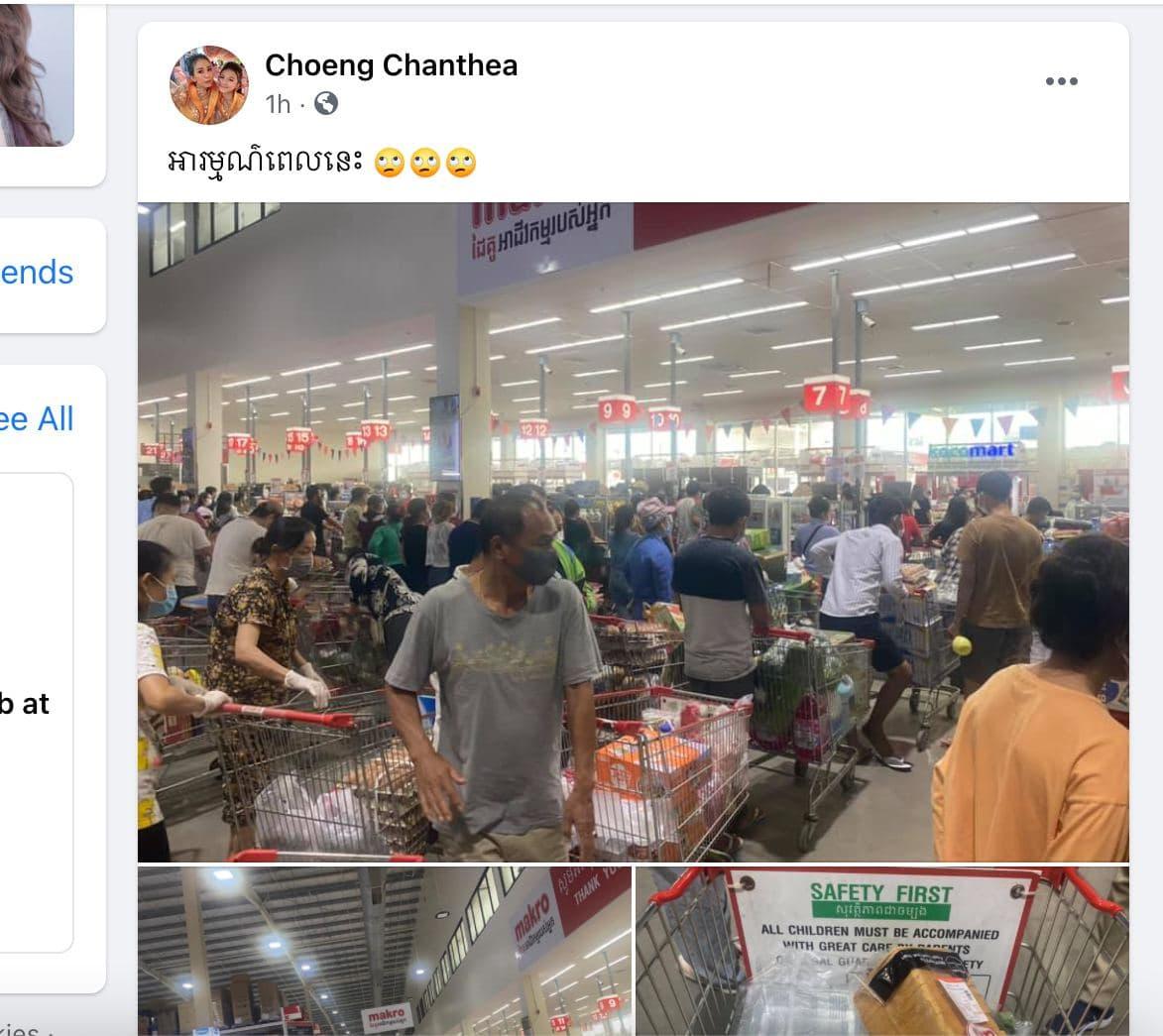The image size is (1163, 1036).
Task: Click the bold 'b at' sidebar text
Action: point(25,704)
